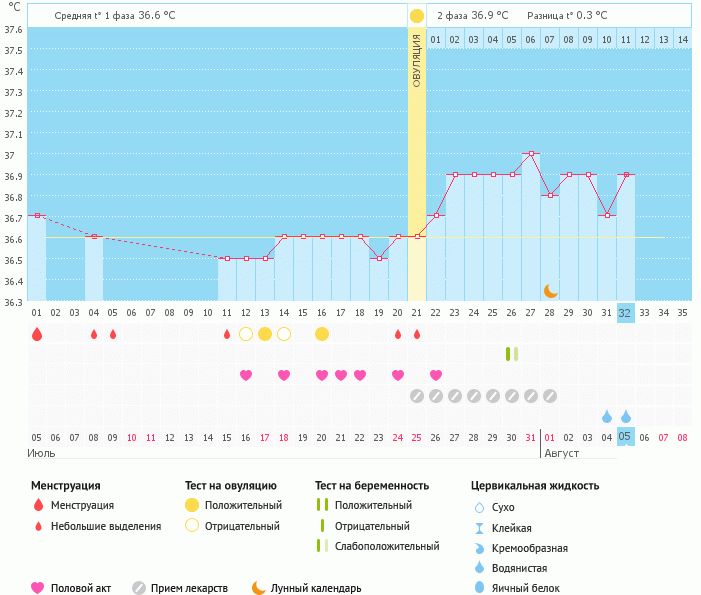Click the vertical ОВУЛЯЦИЯ column label

tap(417, 58)
